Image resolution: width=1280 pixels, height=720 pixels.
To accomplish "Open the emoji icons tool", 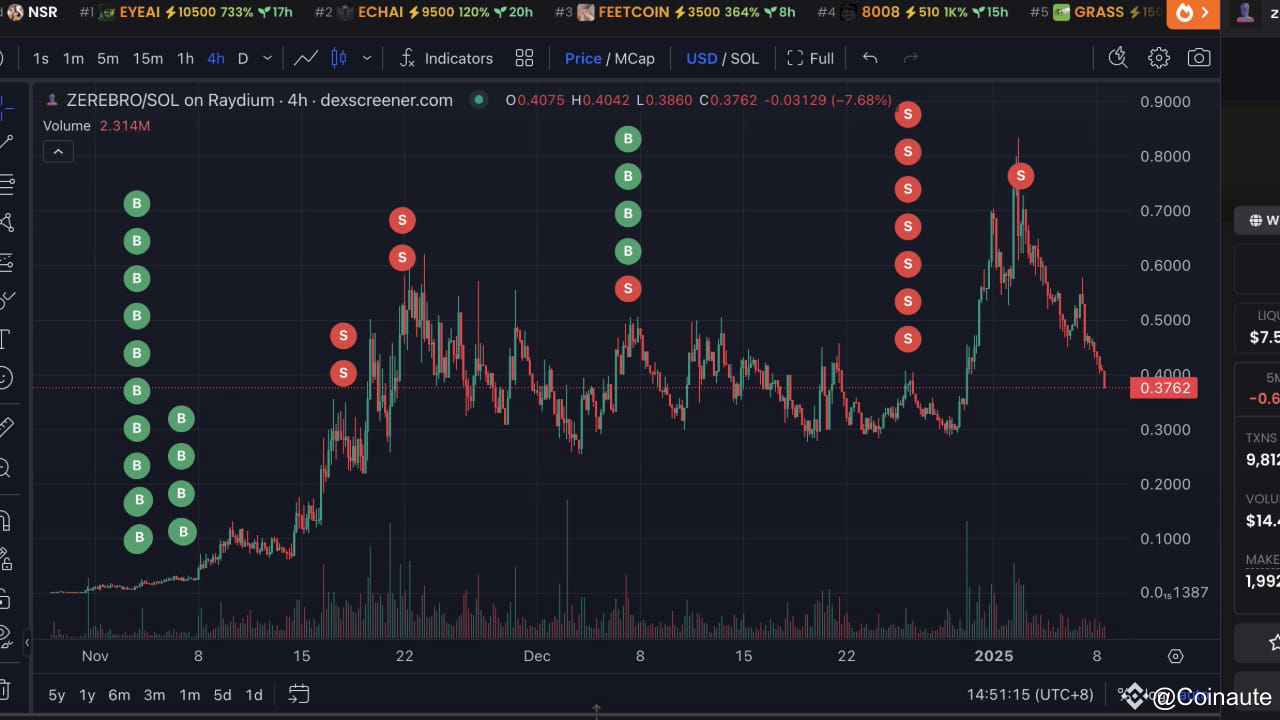I will (6, 378).
